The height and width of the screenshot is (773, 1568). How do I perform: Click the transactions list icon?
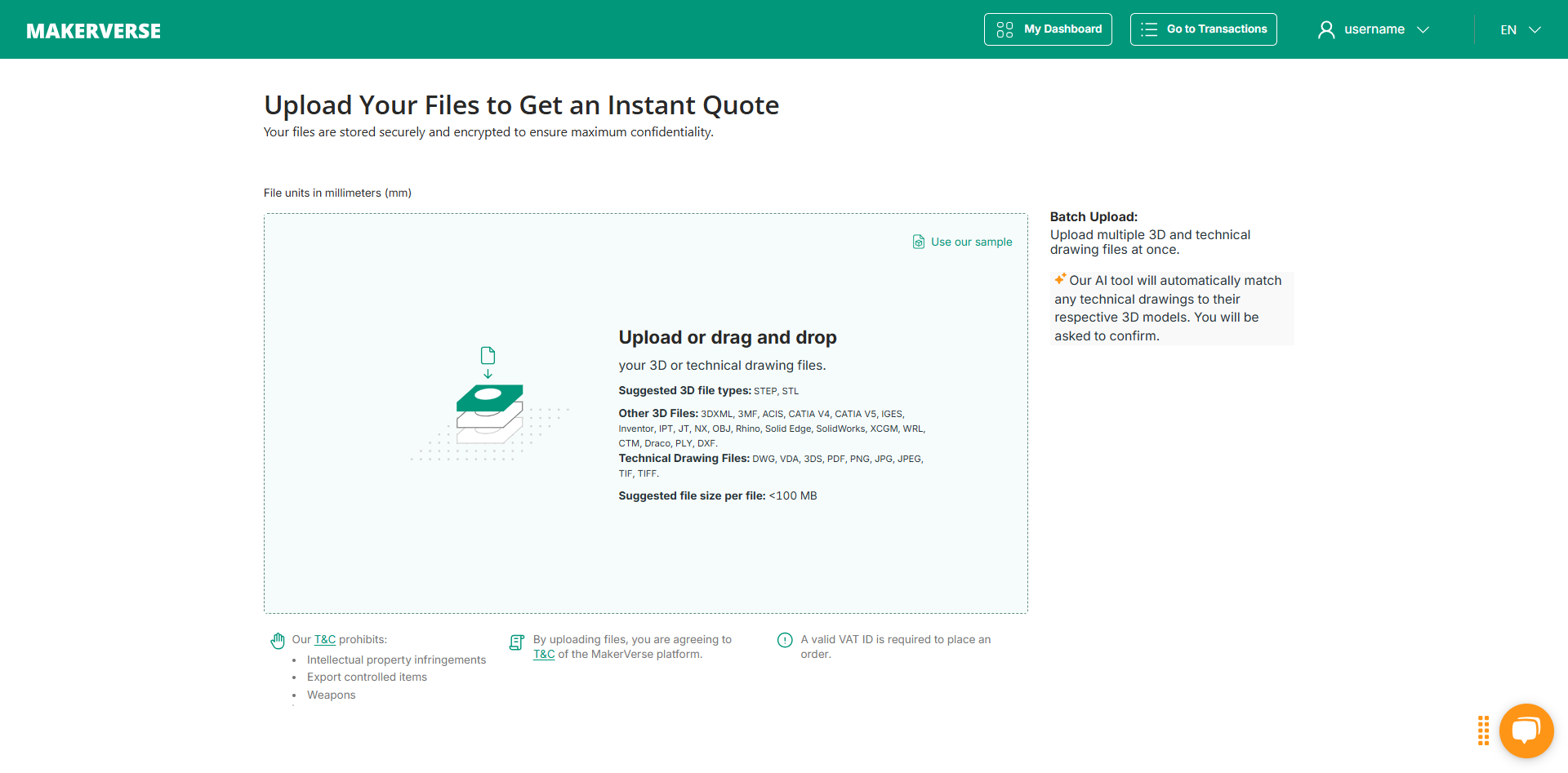tap(1149, 29)
